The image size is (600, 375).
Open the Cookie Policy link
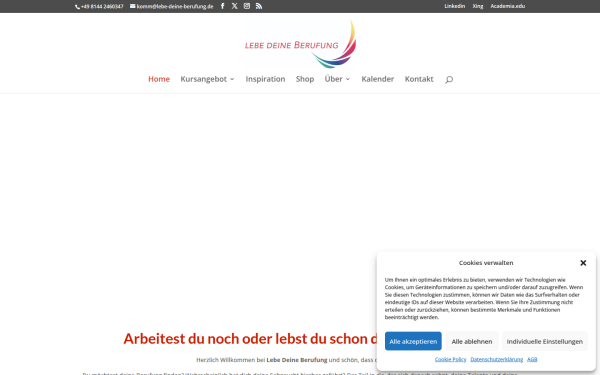[450, 359]
